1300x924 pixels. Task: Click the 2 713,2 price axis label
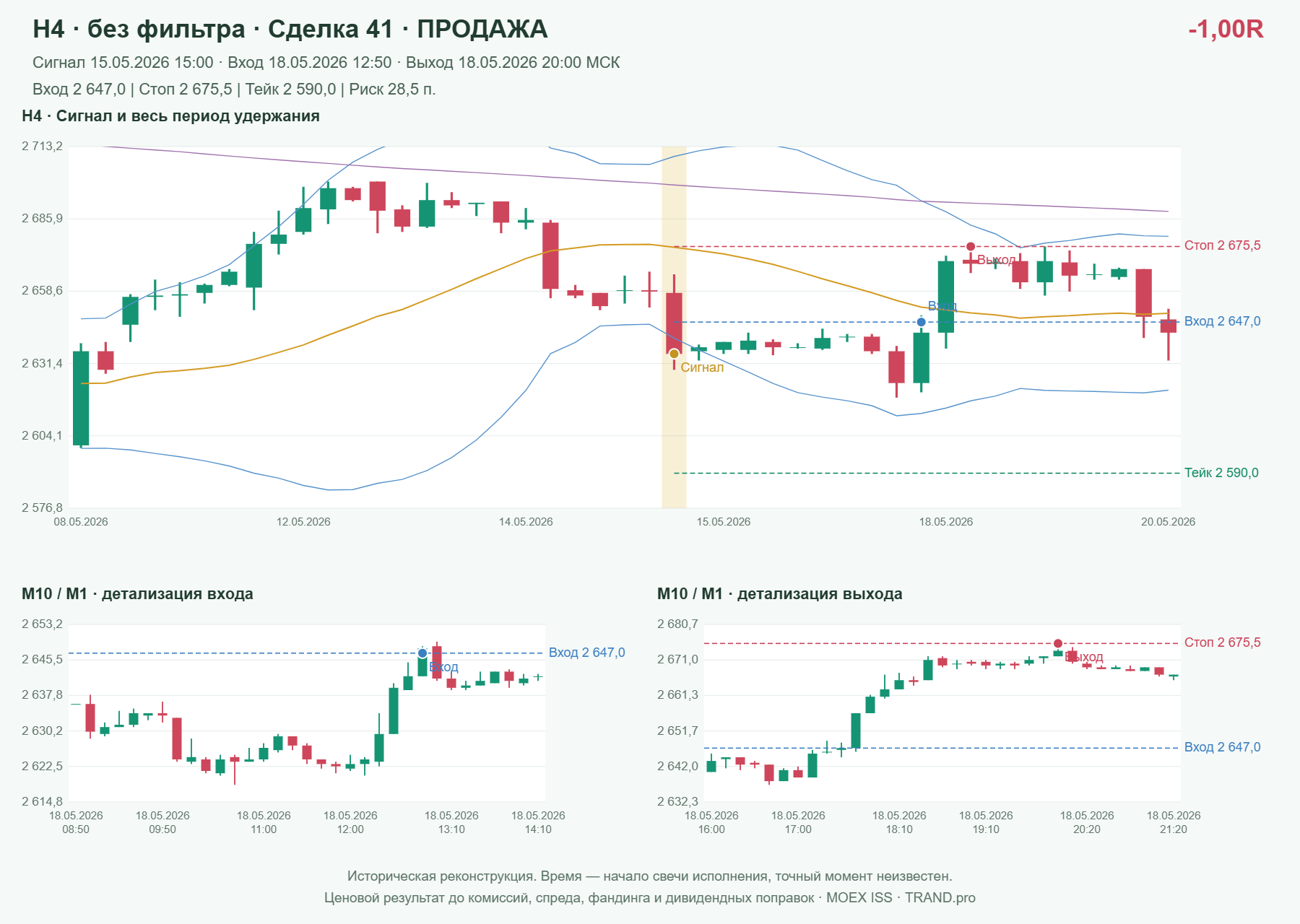point(42,147)
